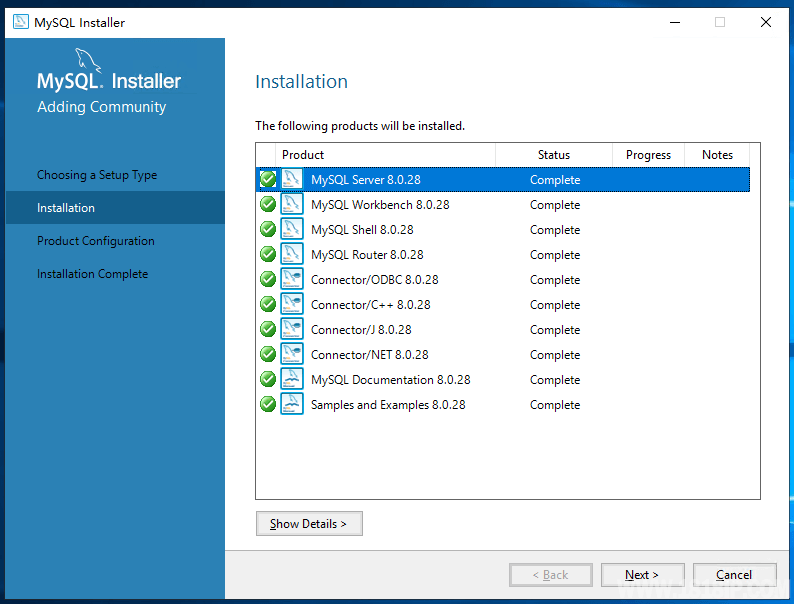Click green checkmark beside MySQL Server 8.0.28
Viewport: 794px width, 604px height.
click(x=268, y=179)
